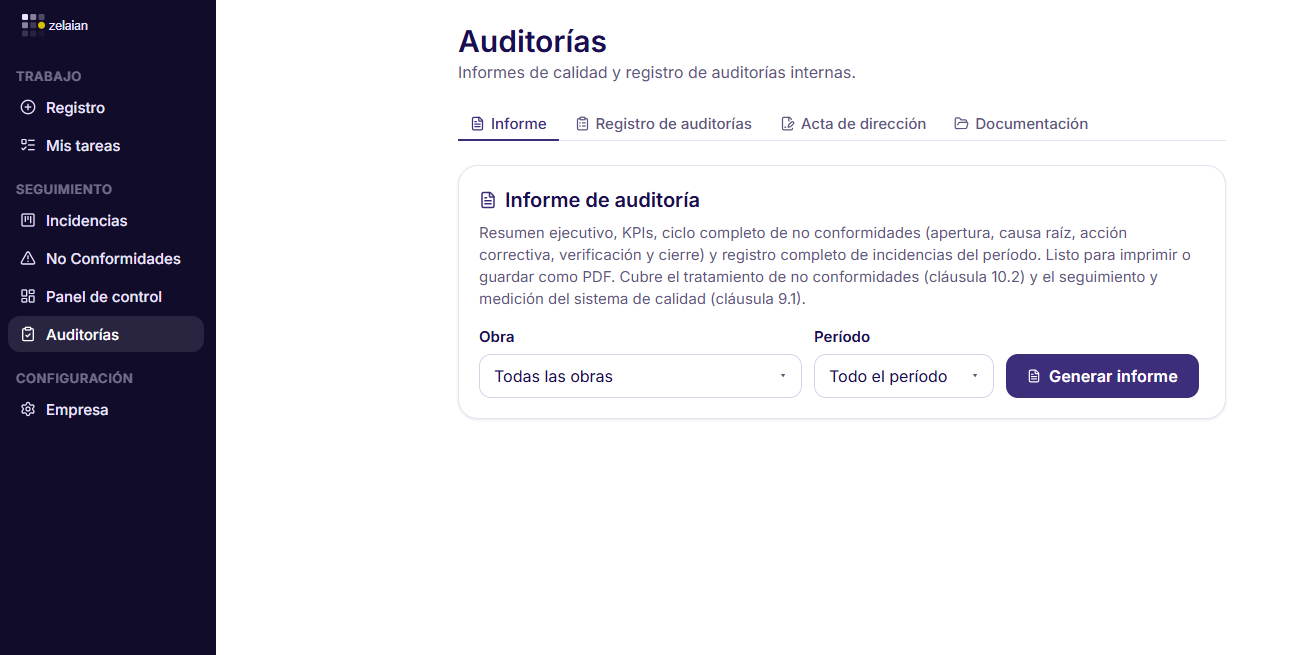Click the document icon on Informe tab
1293x655 pixels.
pyautogui.click(x=477, y=124)
